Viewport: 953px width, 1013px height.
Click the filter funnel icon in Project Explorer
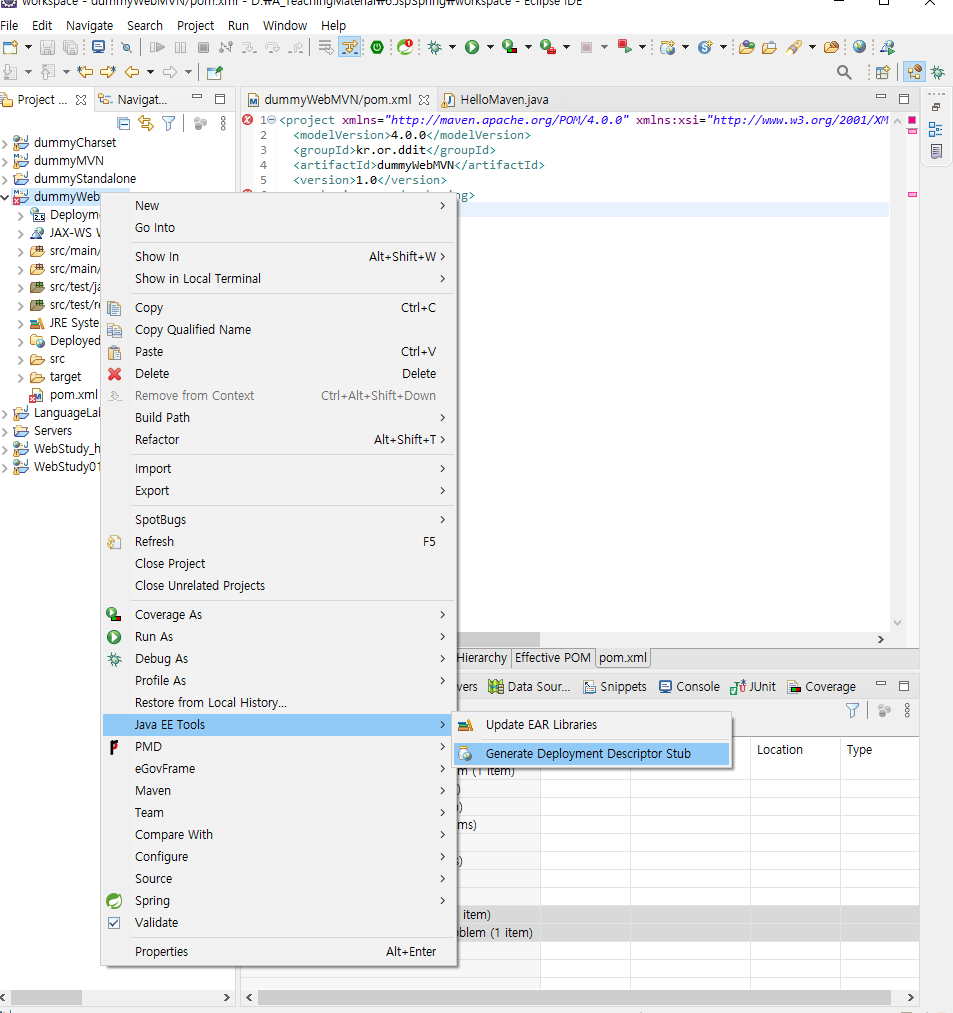click(x=169, y=123)
